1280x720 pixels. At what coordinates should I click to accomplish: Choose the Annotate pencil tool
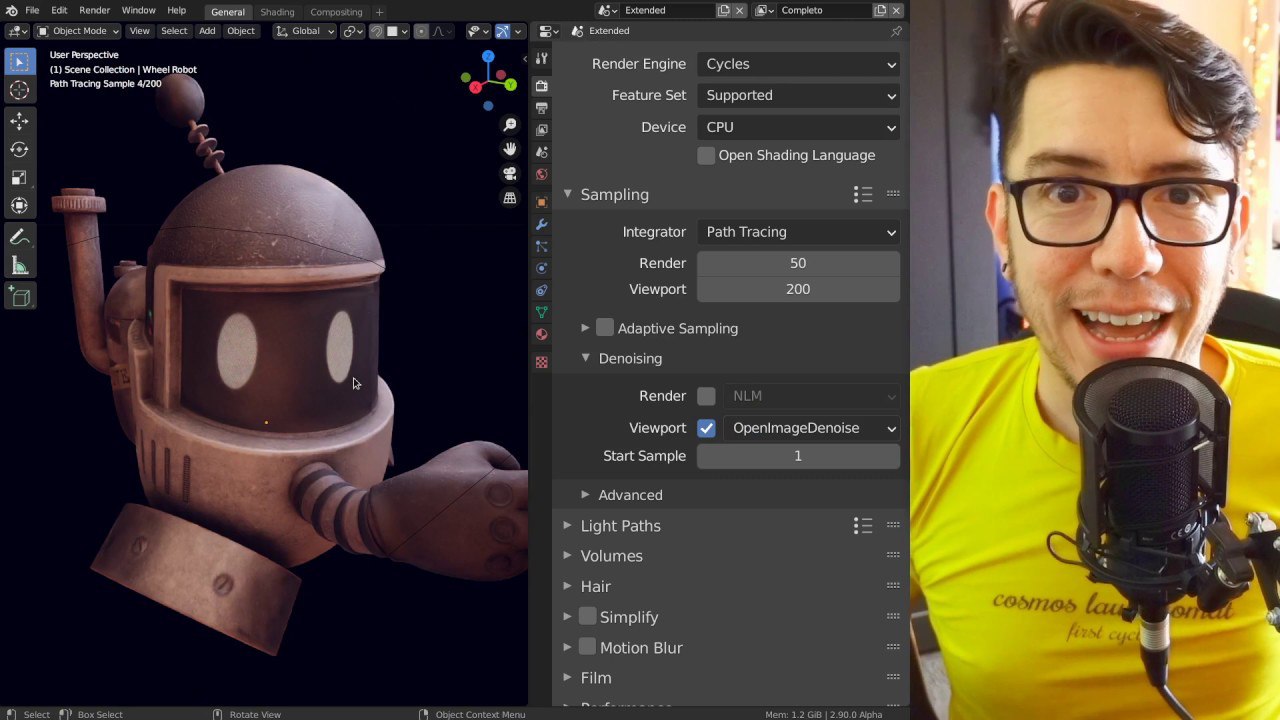point(19,238)
